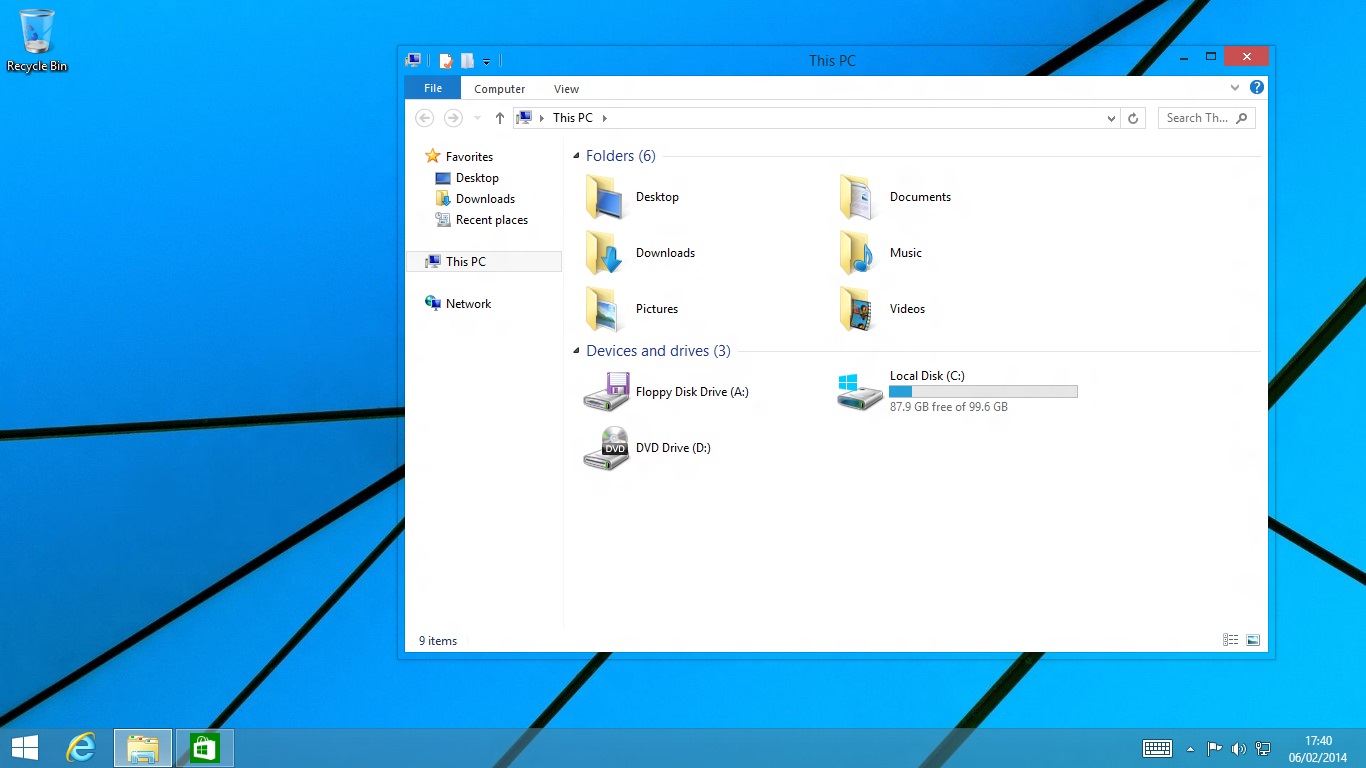Collapse the Devices and drives group
Screen dimensions: 1366x768
coord(576,351)
